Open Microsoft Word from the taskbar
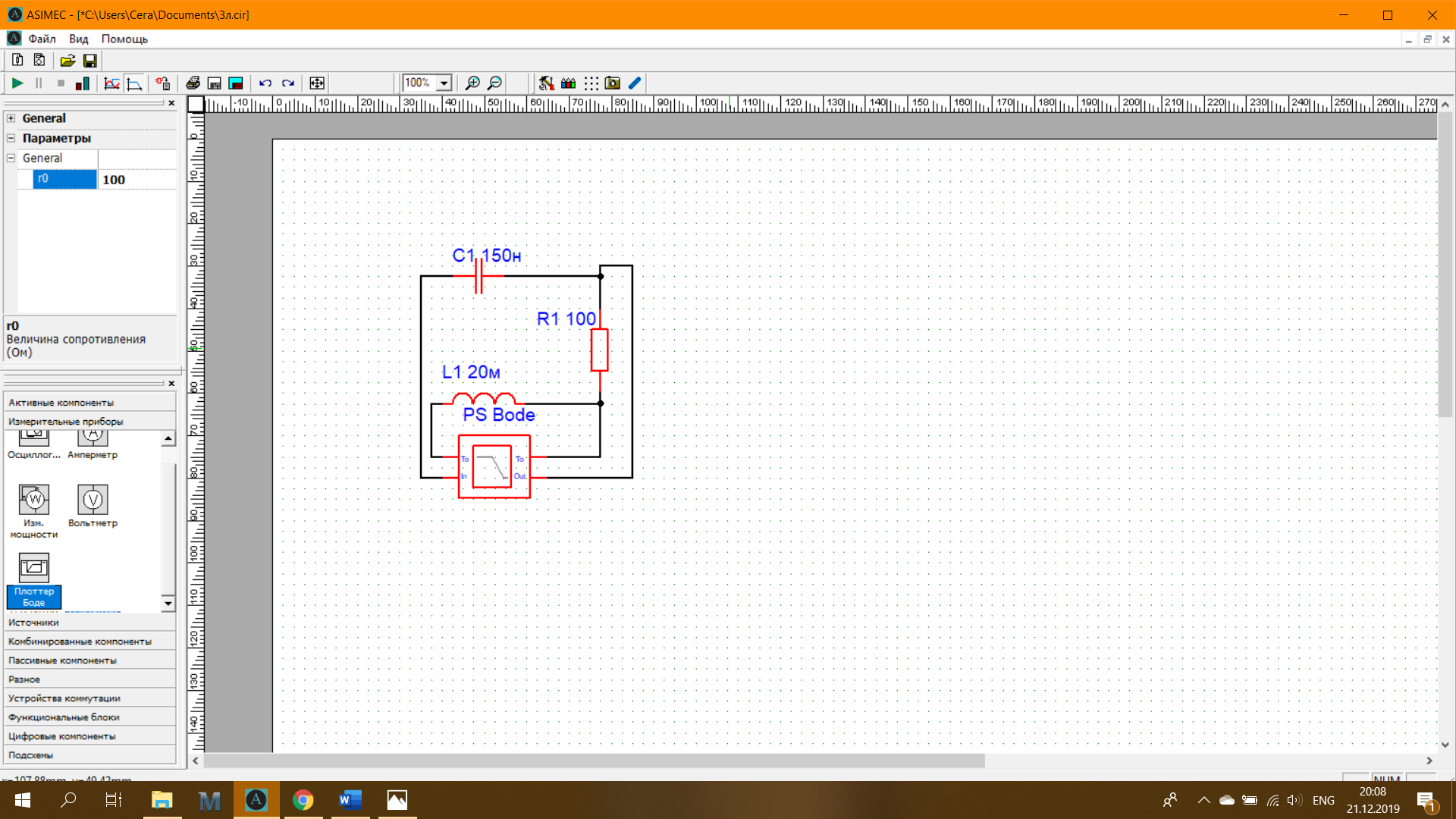 [350, 800]
